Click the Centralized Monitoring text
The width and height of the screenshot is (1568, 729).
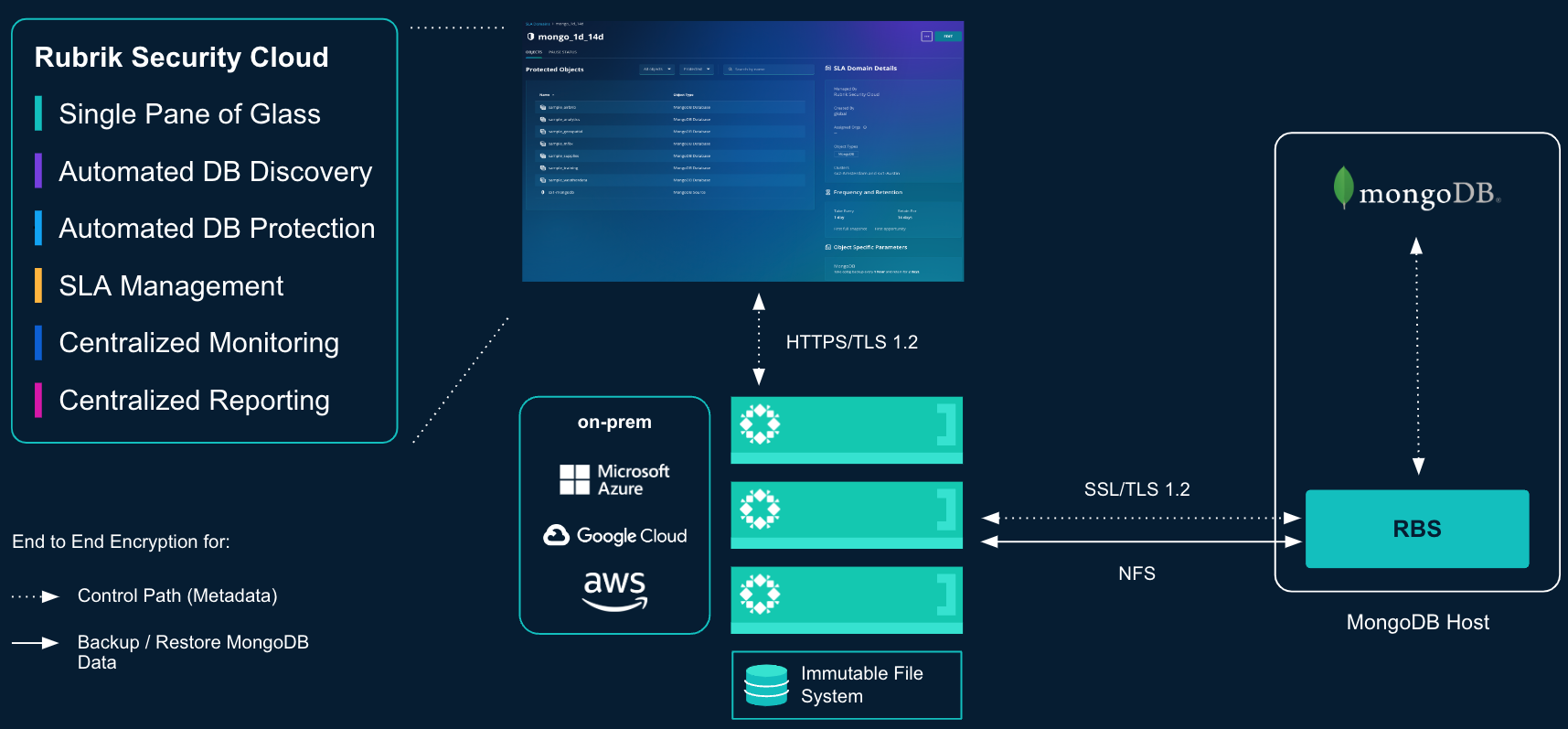coord(199,342)
